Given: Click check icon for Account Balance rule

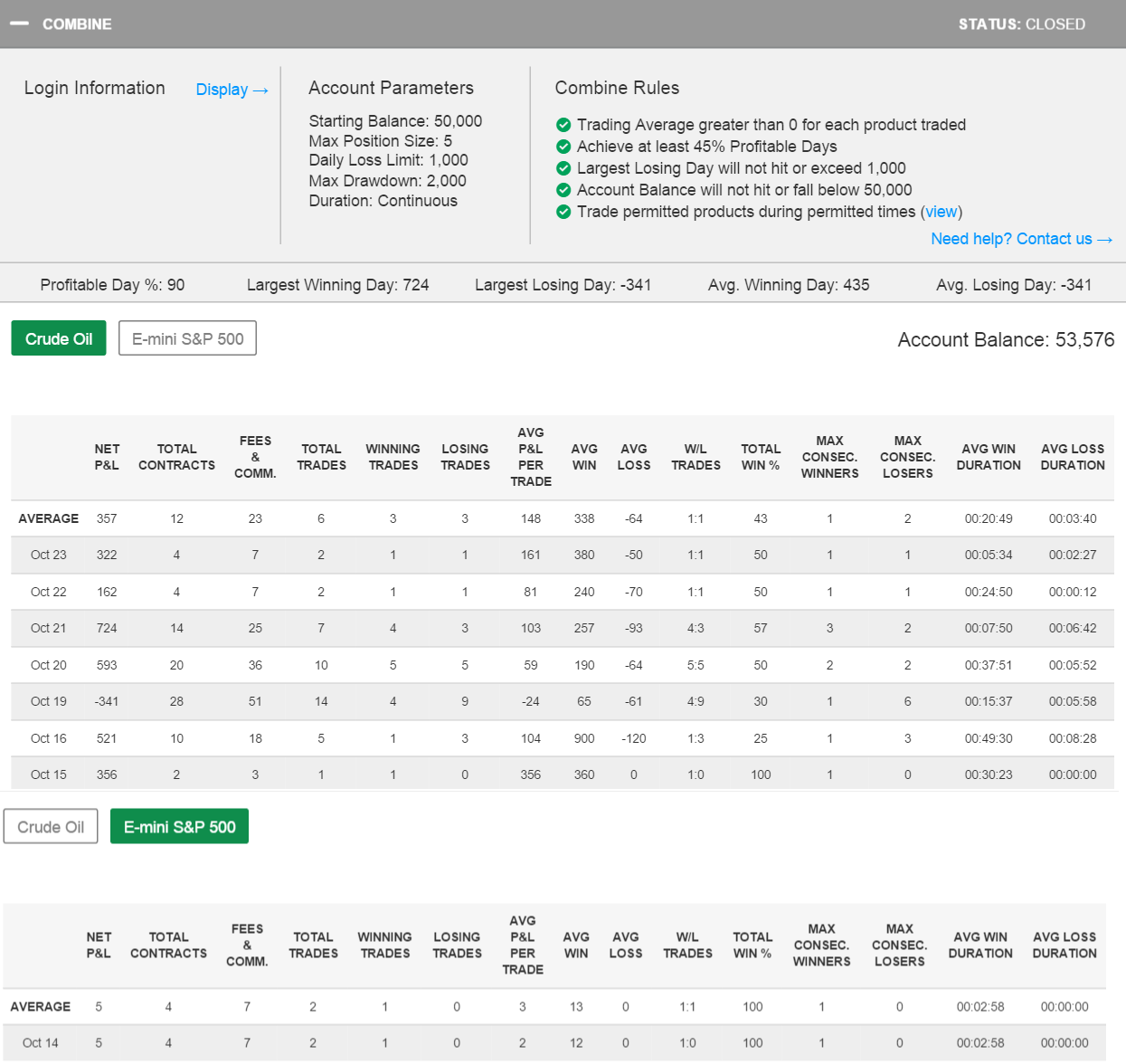Looking at the screenshot, I should pyautogui.click(x=563, y=190).
